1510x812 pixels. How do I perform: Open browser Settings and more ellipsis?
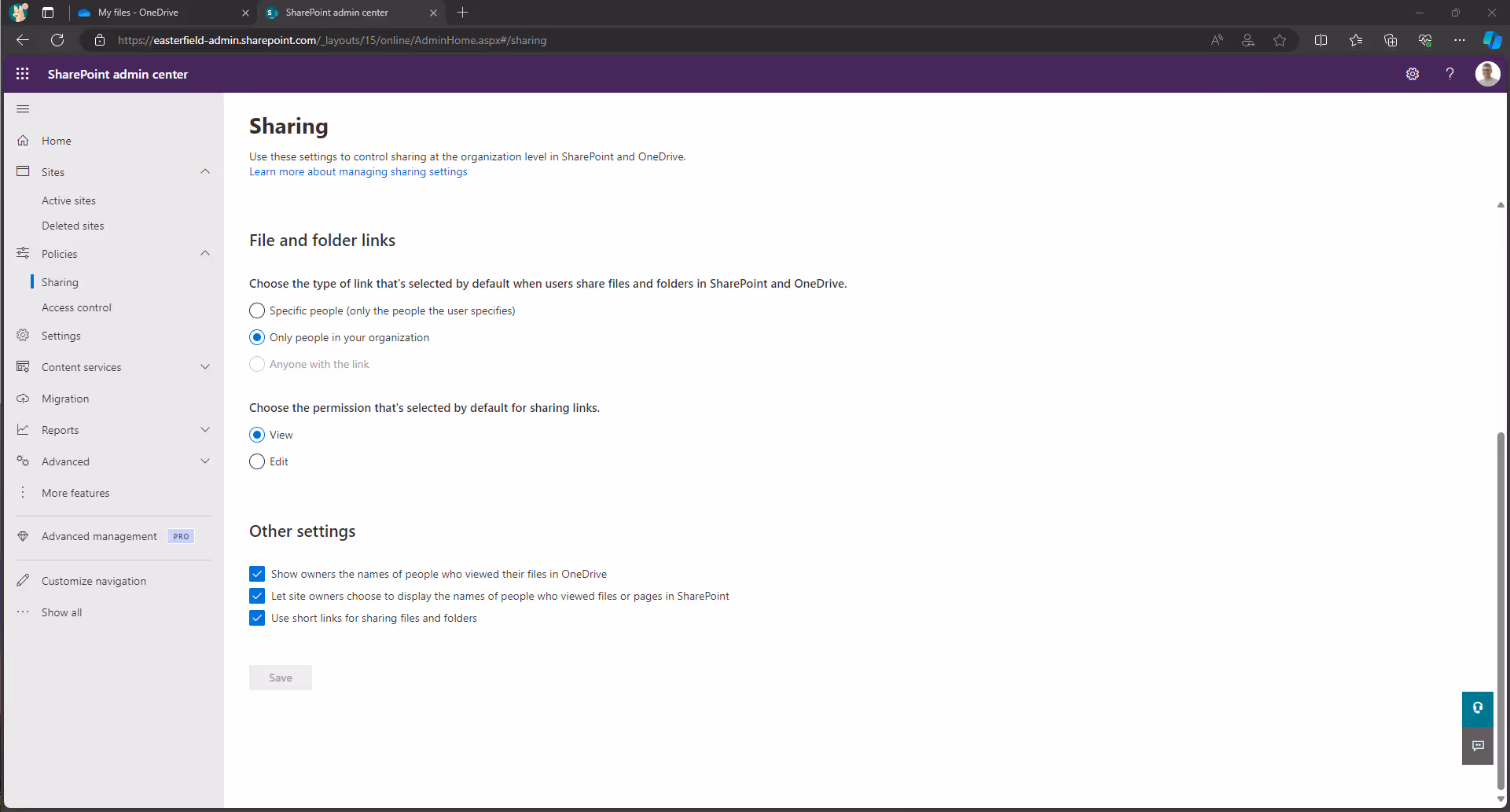point(1459,40)
